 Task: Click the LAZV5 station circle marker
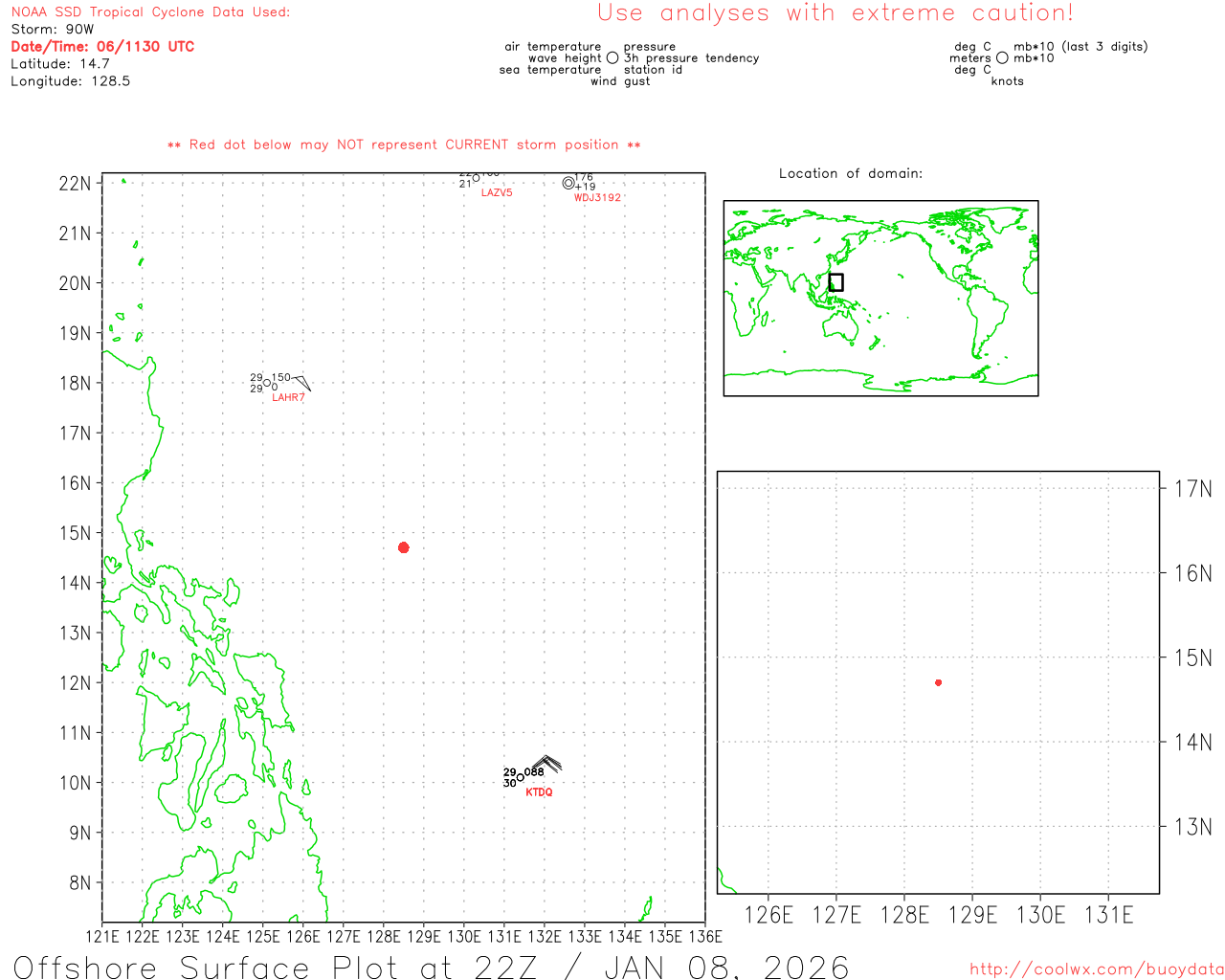click(476, 178)
